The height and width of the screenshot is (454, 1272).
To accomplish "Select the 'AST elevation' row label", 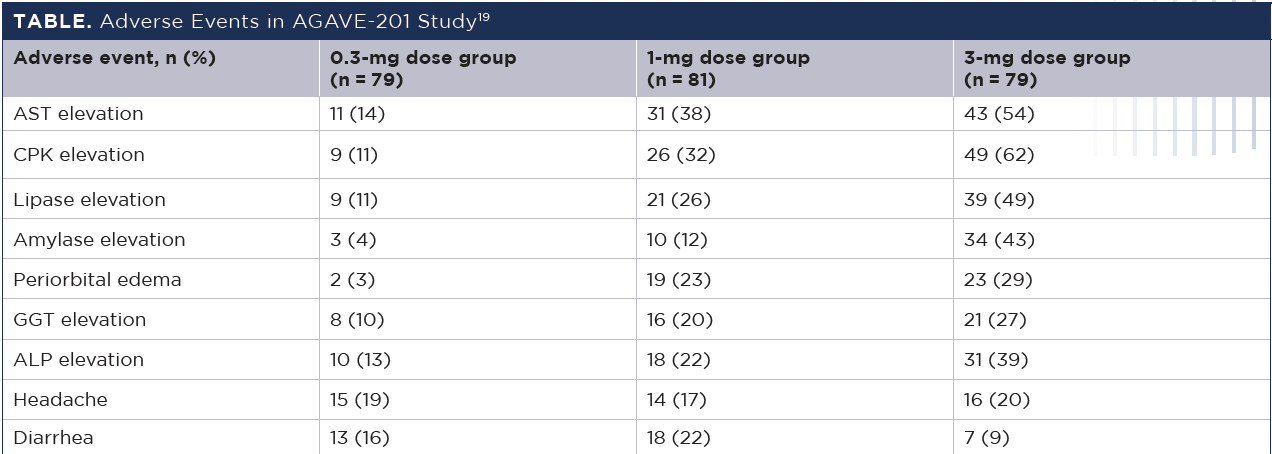I will tap(78, 114).
